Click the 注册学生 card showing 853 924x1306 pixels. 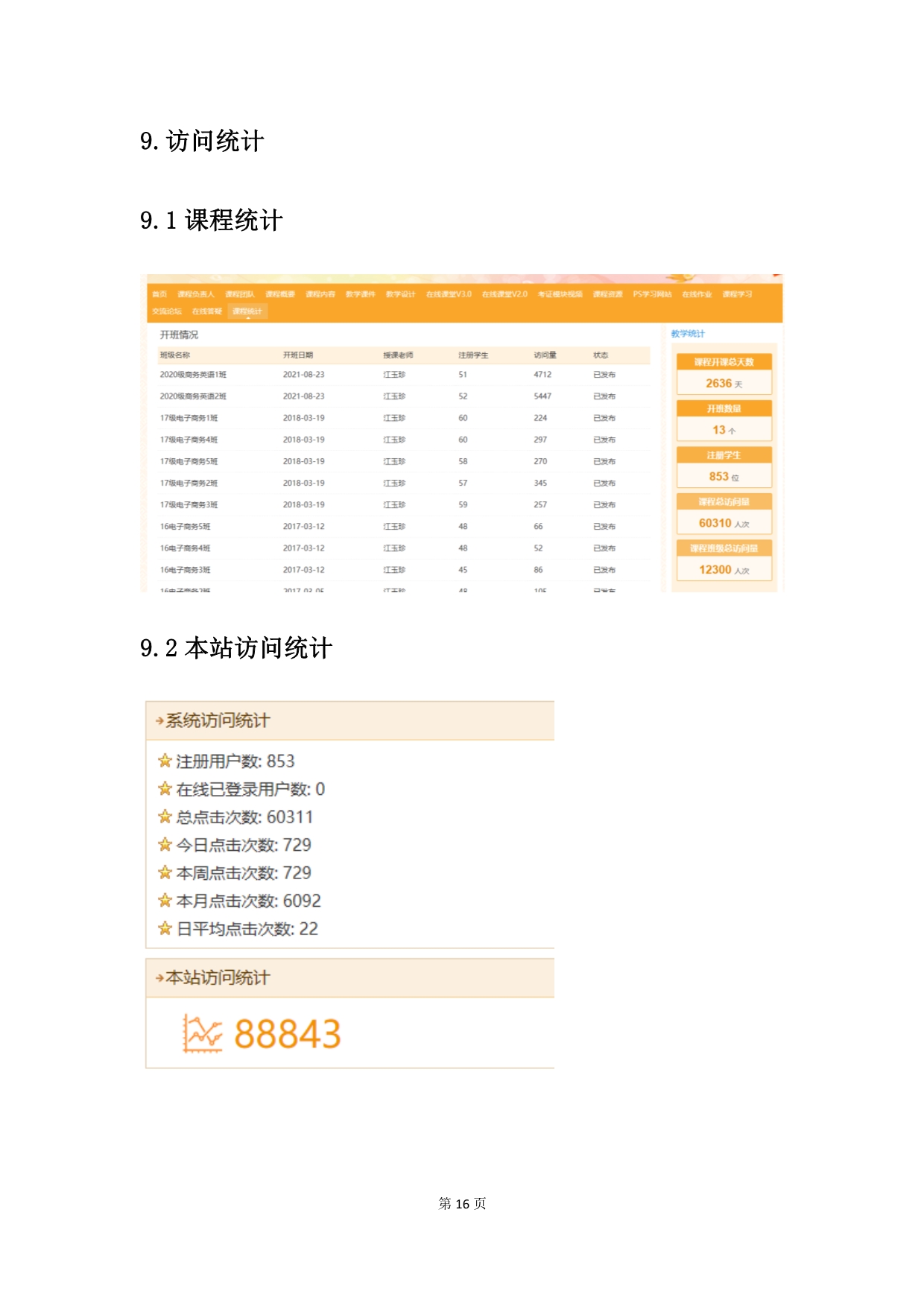point(724,467)
